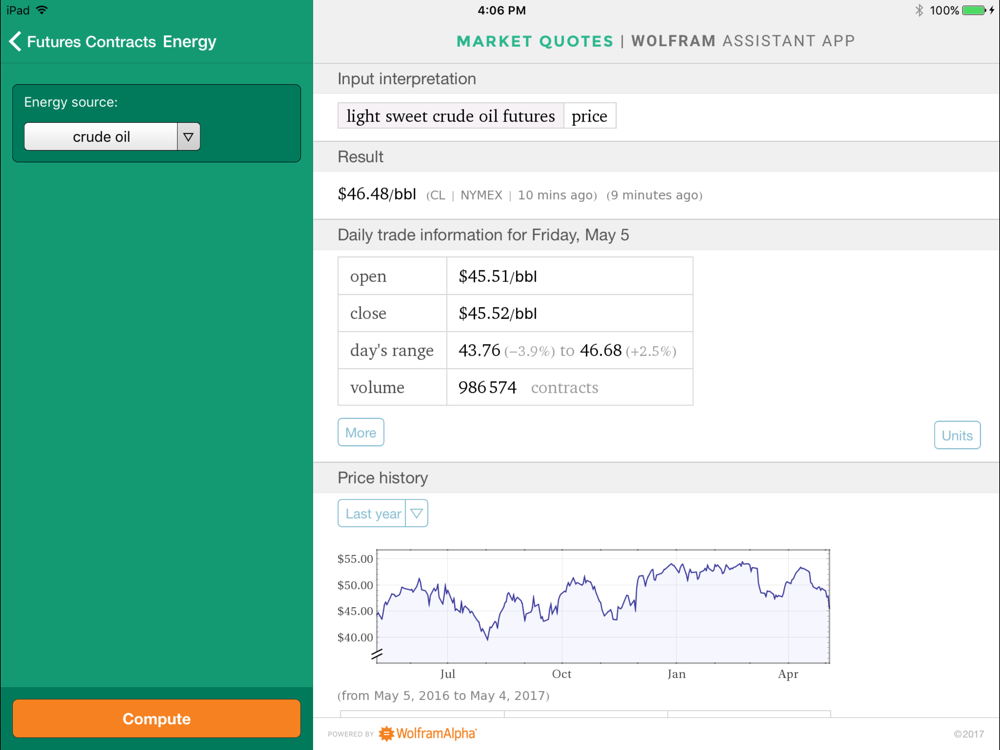
Task: Tap the Wi-Fi status icon
Action: coord(42,10)
